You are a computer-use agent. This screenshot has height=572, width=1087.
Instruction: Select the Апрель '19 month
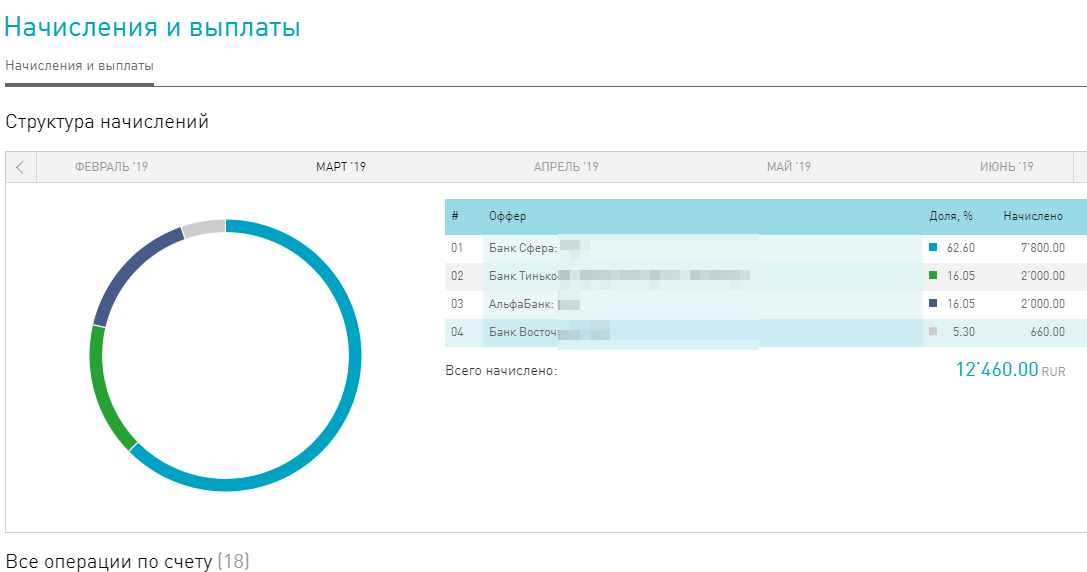click(x=566, y=167)
